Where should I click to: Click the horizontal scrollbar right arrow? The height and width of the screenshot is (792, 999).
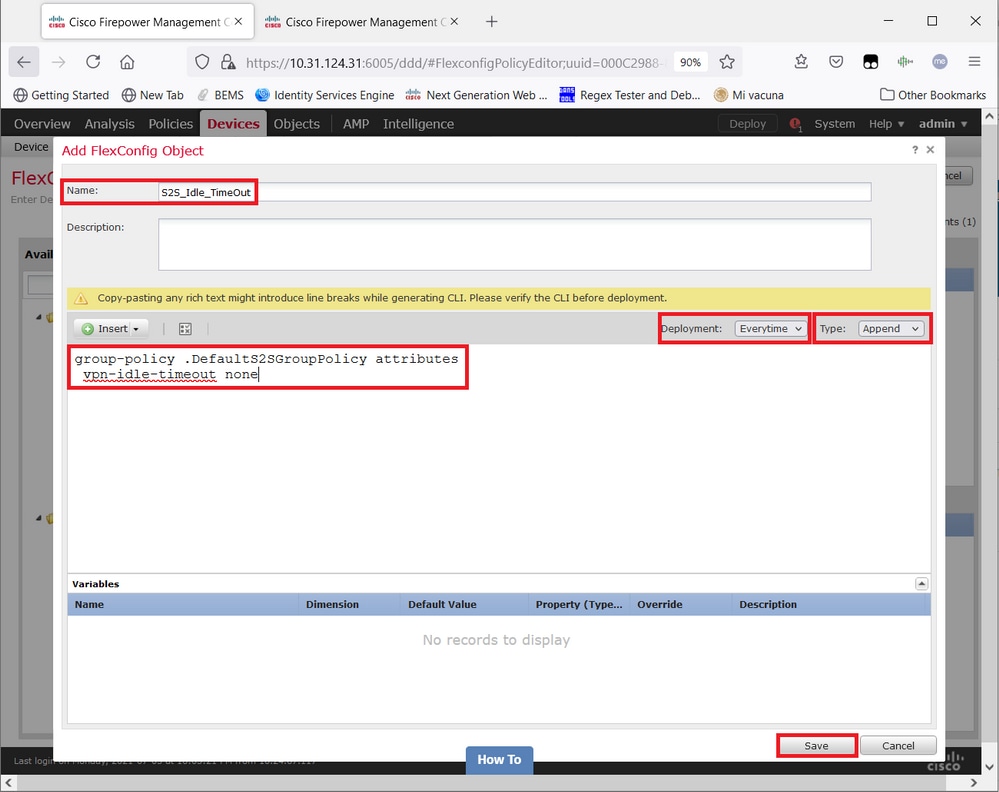coord(974,782)
